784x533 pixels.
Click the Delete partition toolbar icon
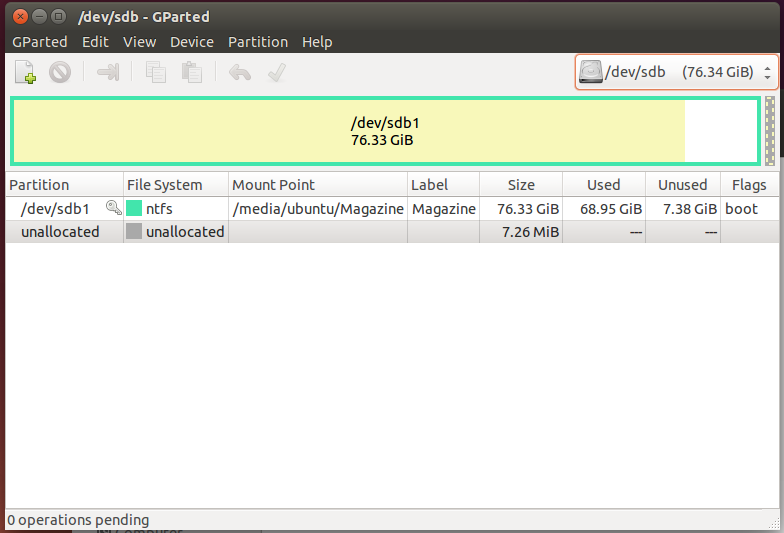tap(60, 72)
